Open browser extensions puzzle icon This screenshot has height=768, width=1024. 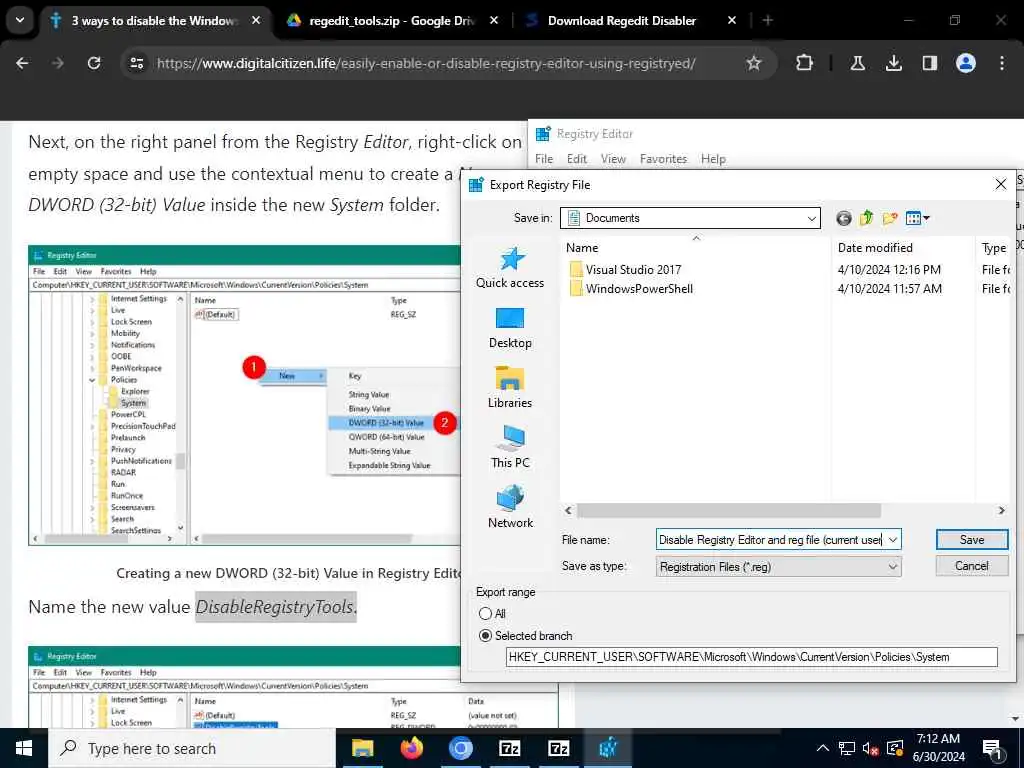(x=805, y=63)
